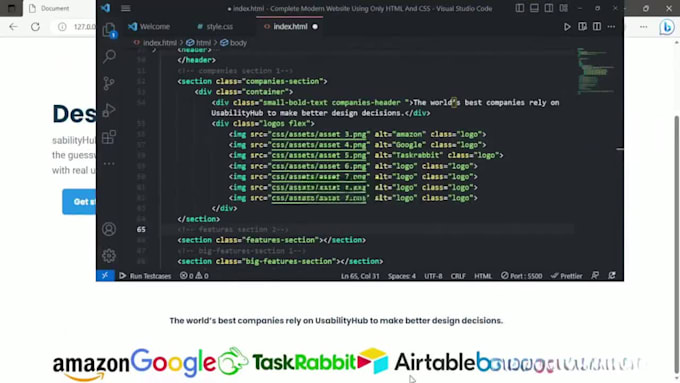The height and width of the screenshot is (383, 680).
Task: Refresh the browser page
Action: pos(36,27)
